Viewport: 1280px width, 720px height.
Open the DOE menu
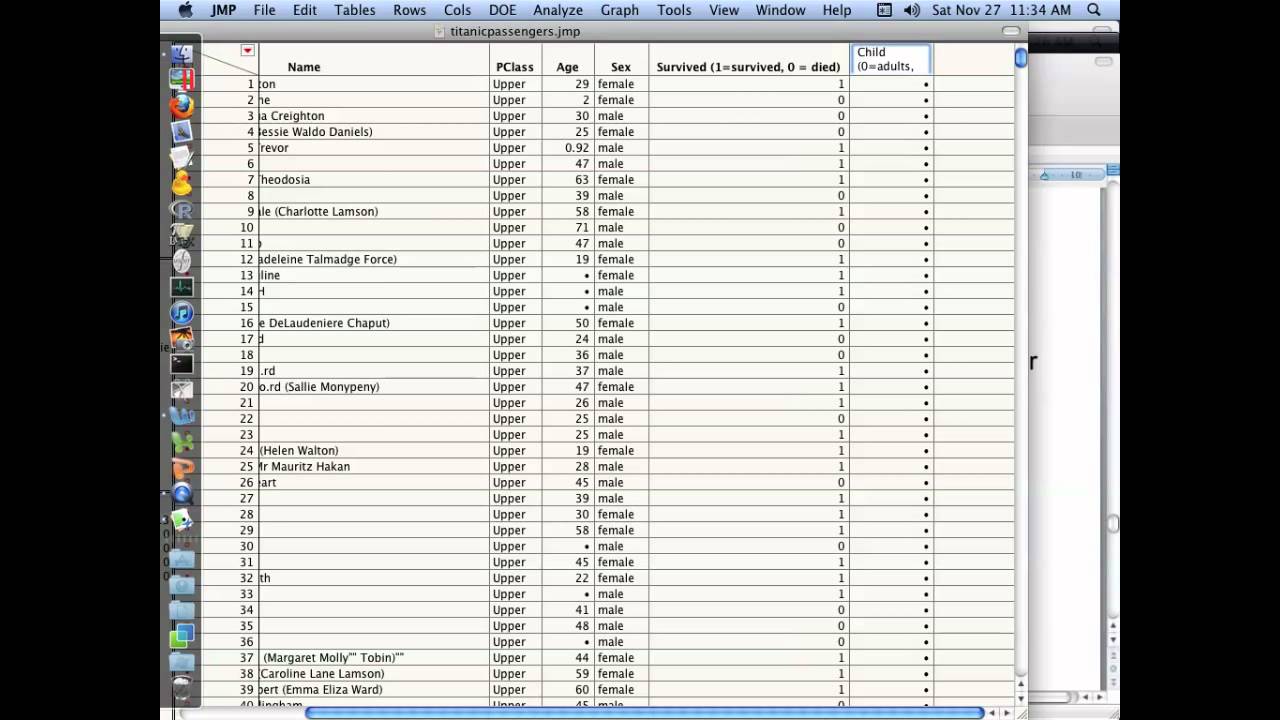coord(503,10)
